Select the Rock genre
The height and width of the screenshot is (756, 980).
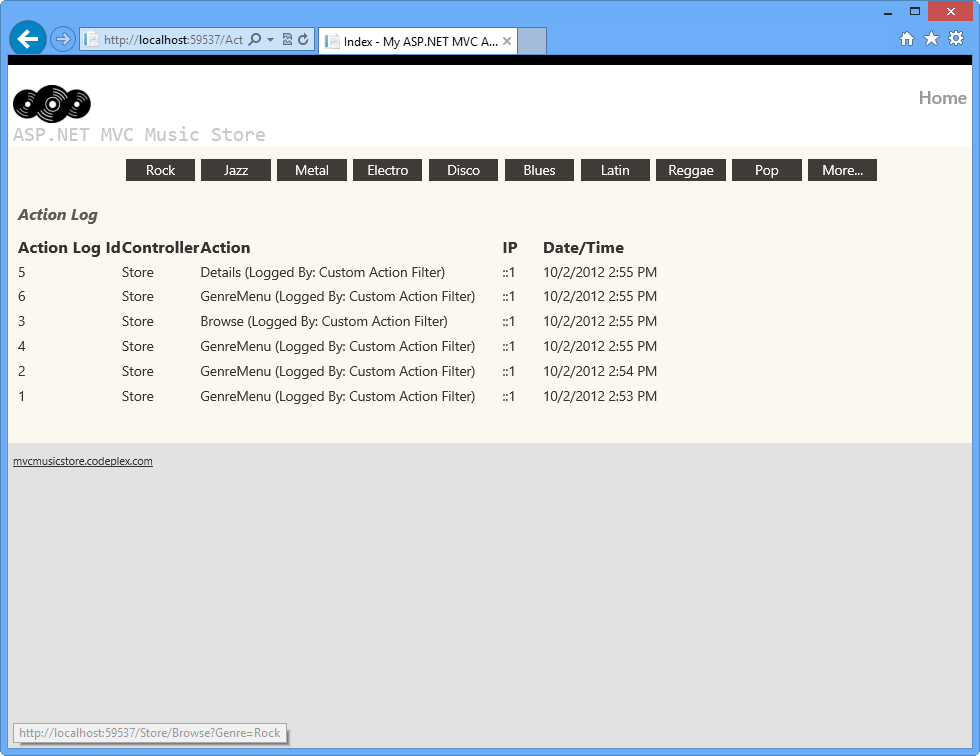coord(160,170)
